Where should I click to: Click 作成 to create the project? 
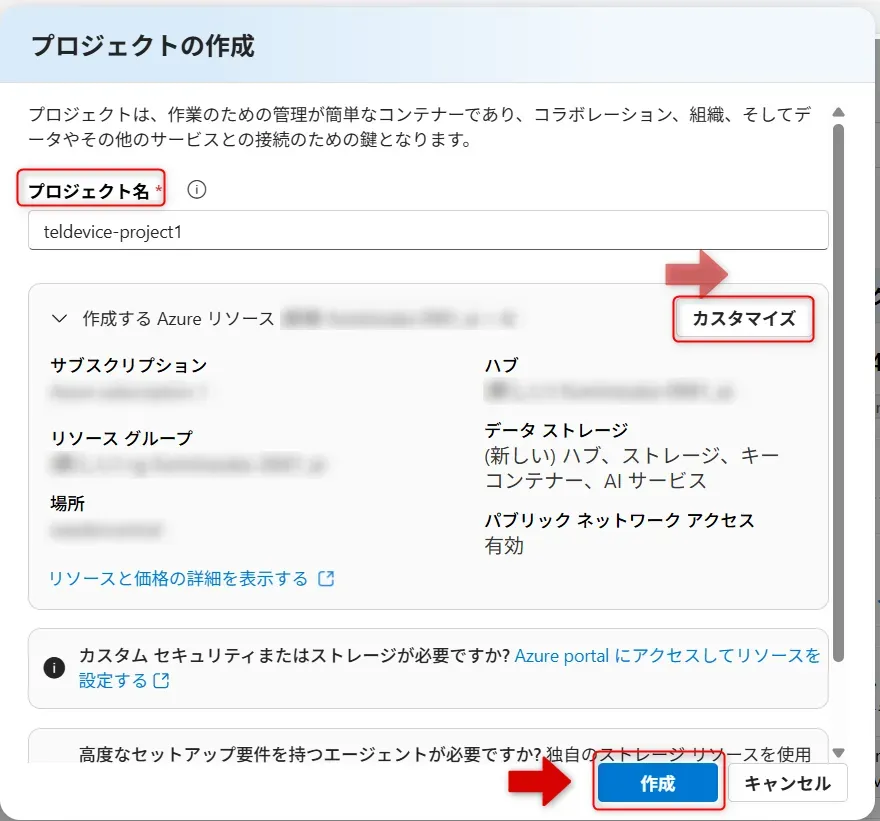pyautogui.click(x=658, y=784)
